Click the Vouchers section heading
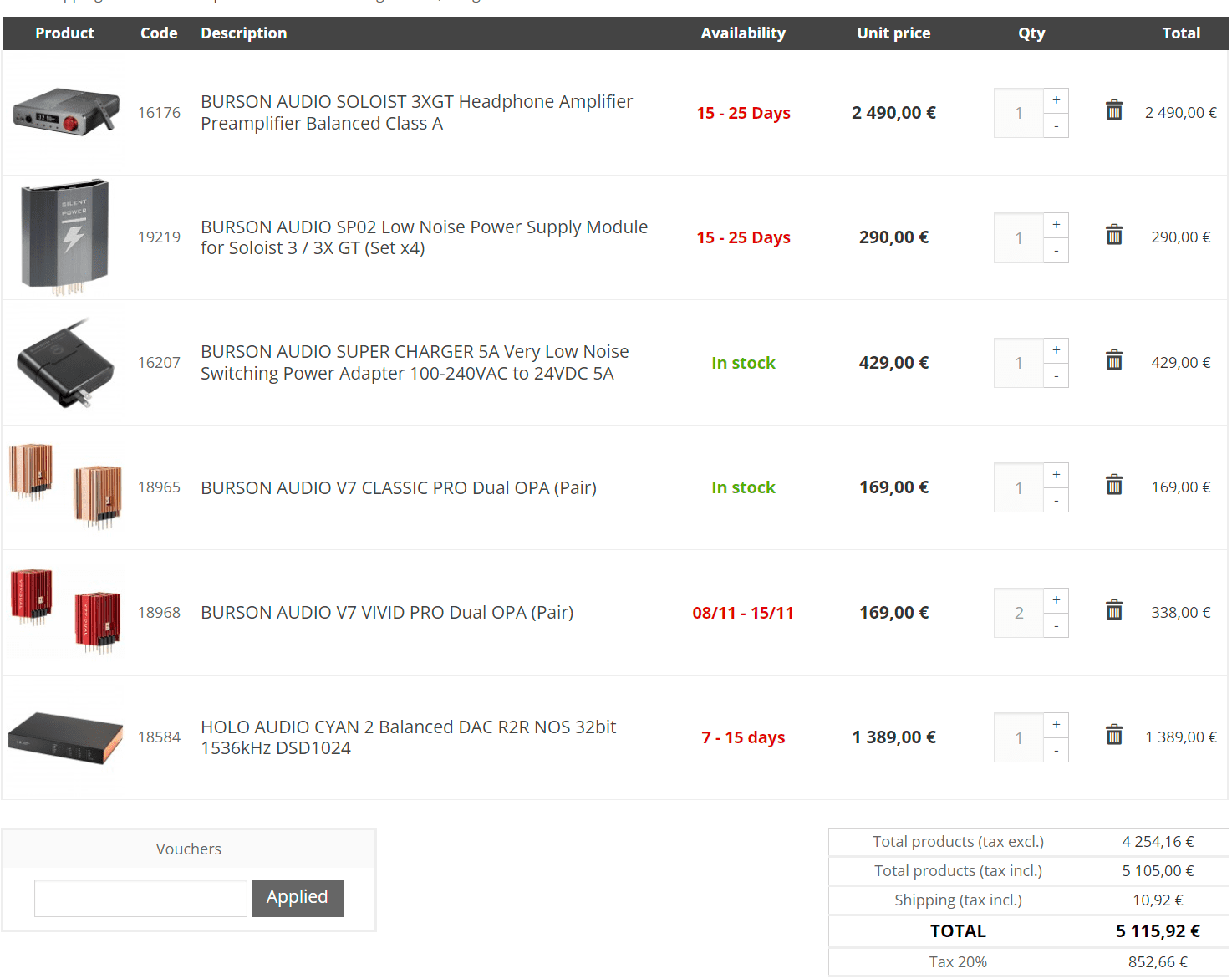The height and width of the screenshot is (979, 1232). pyautogui.click(x=189, y=849)
